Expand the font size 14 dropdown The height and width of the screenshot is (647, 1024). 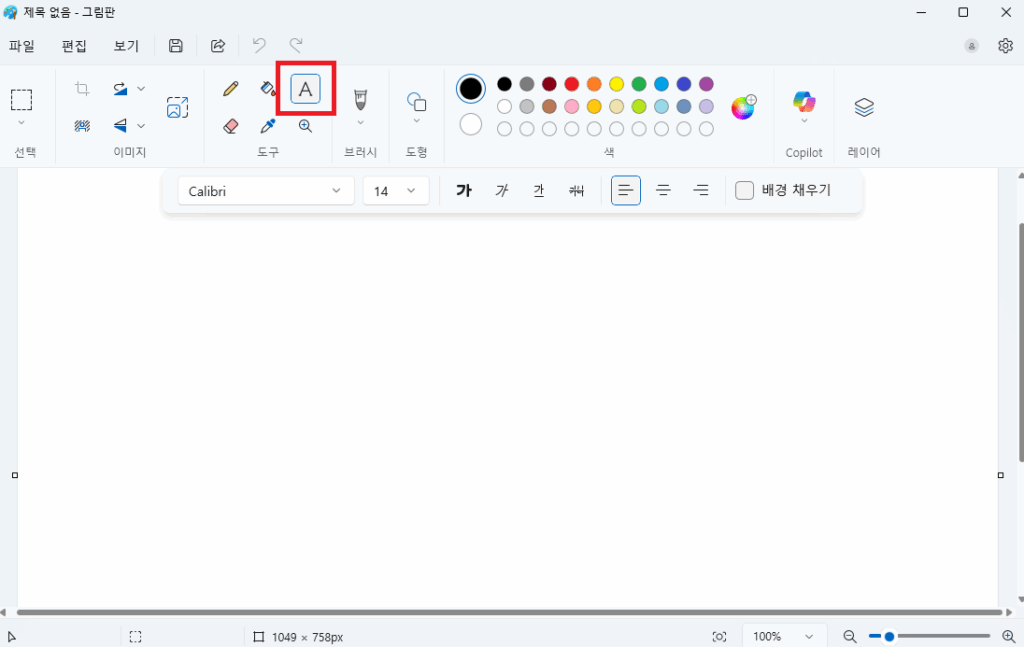(396, 190)
